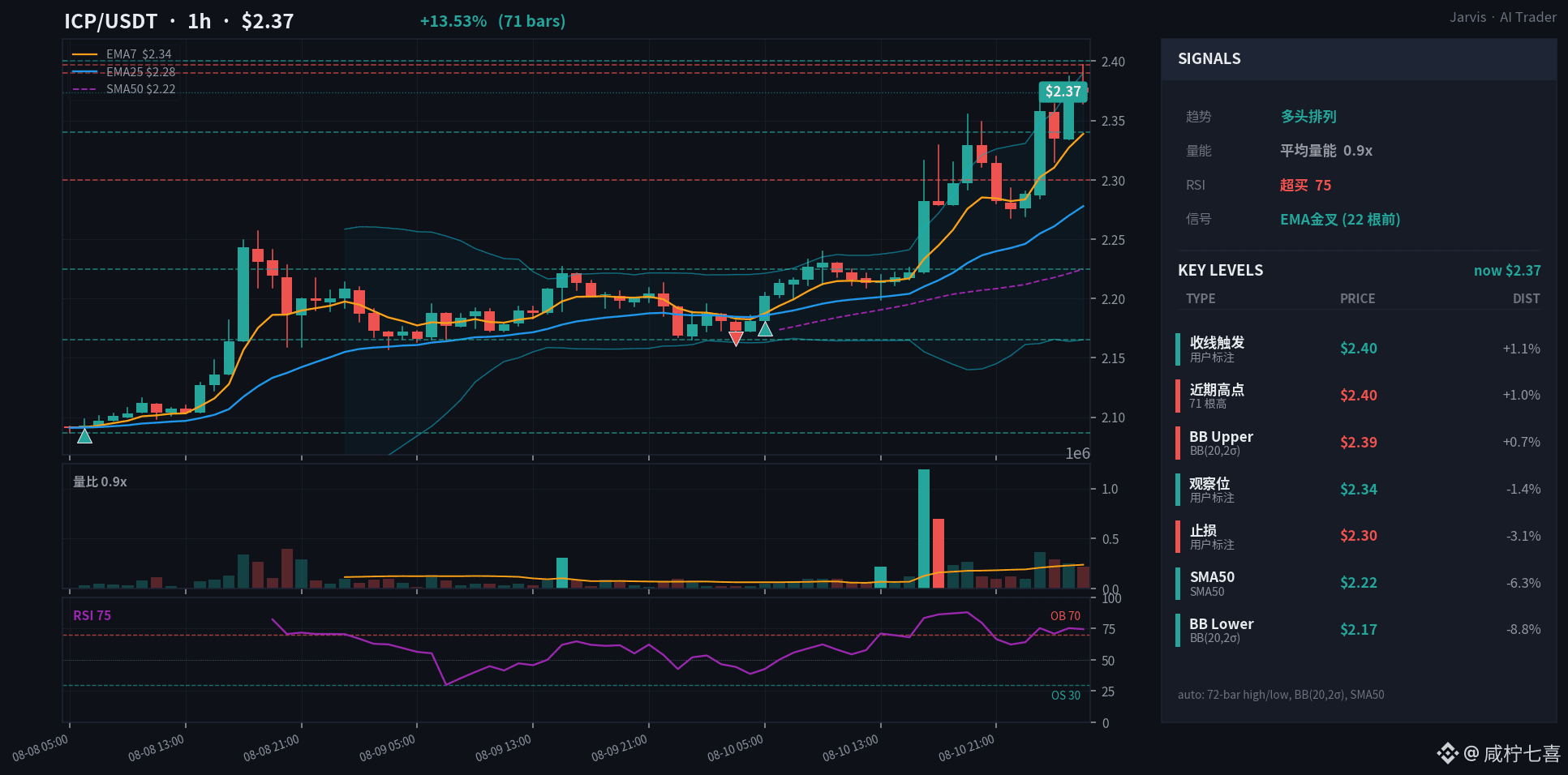1568x775 pixels.
Task: Click the green buy triangle near 08-10 05:00
Action: (x=765, y=328)
